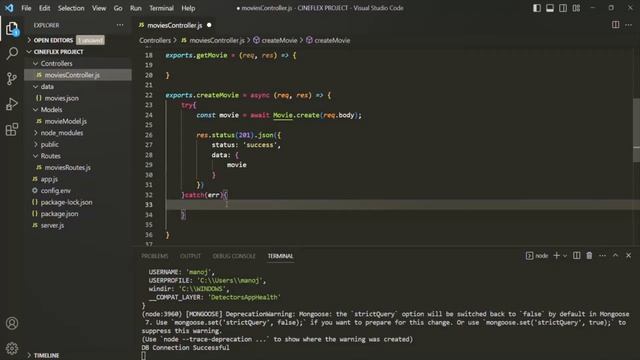Open the Customize Layout icon
Viewport: 640px width, 360px height.
[576, 8]
